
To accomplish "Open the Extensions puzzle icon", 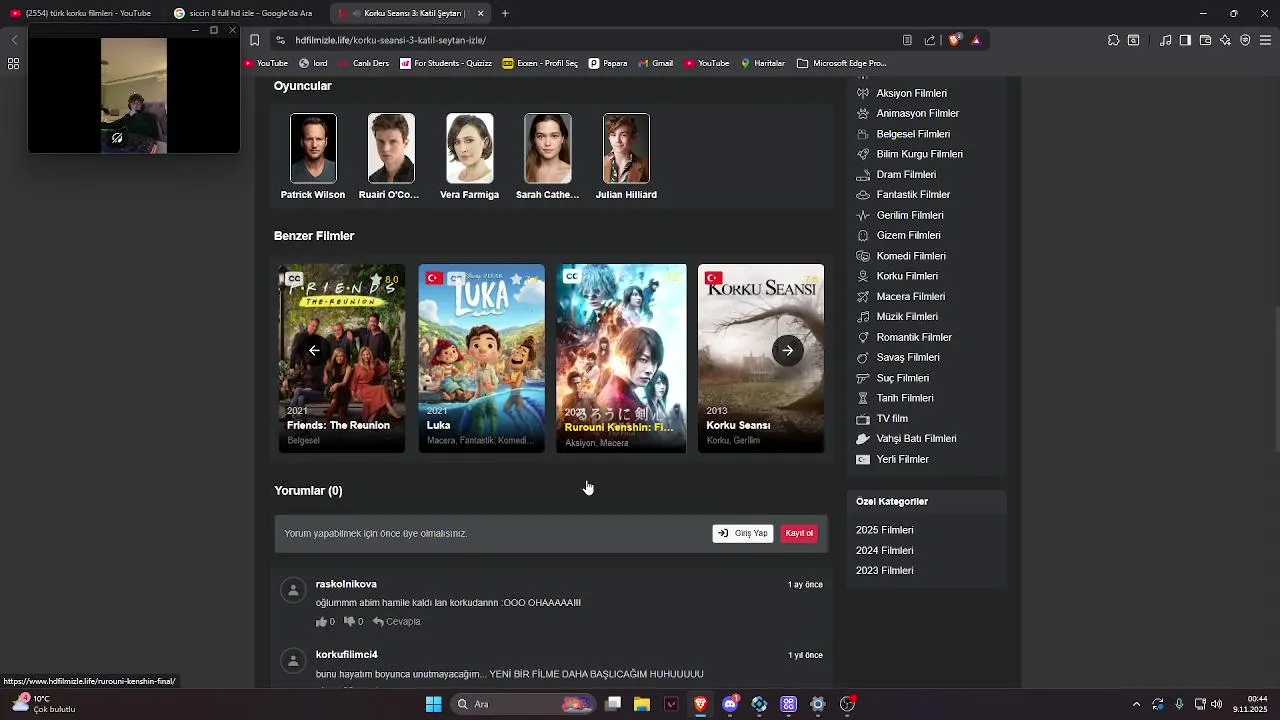I will click(1113, 40).
